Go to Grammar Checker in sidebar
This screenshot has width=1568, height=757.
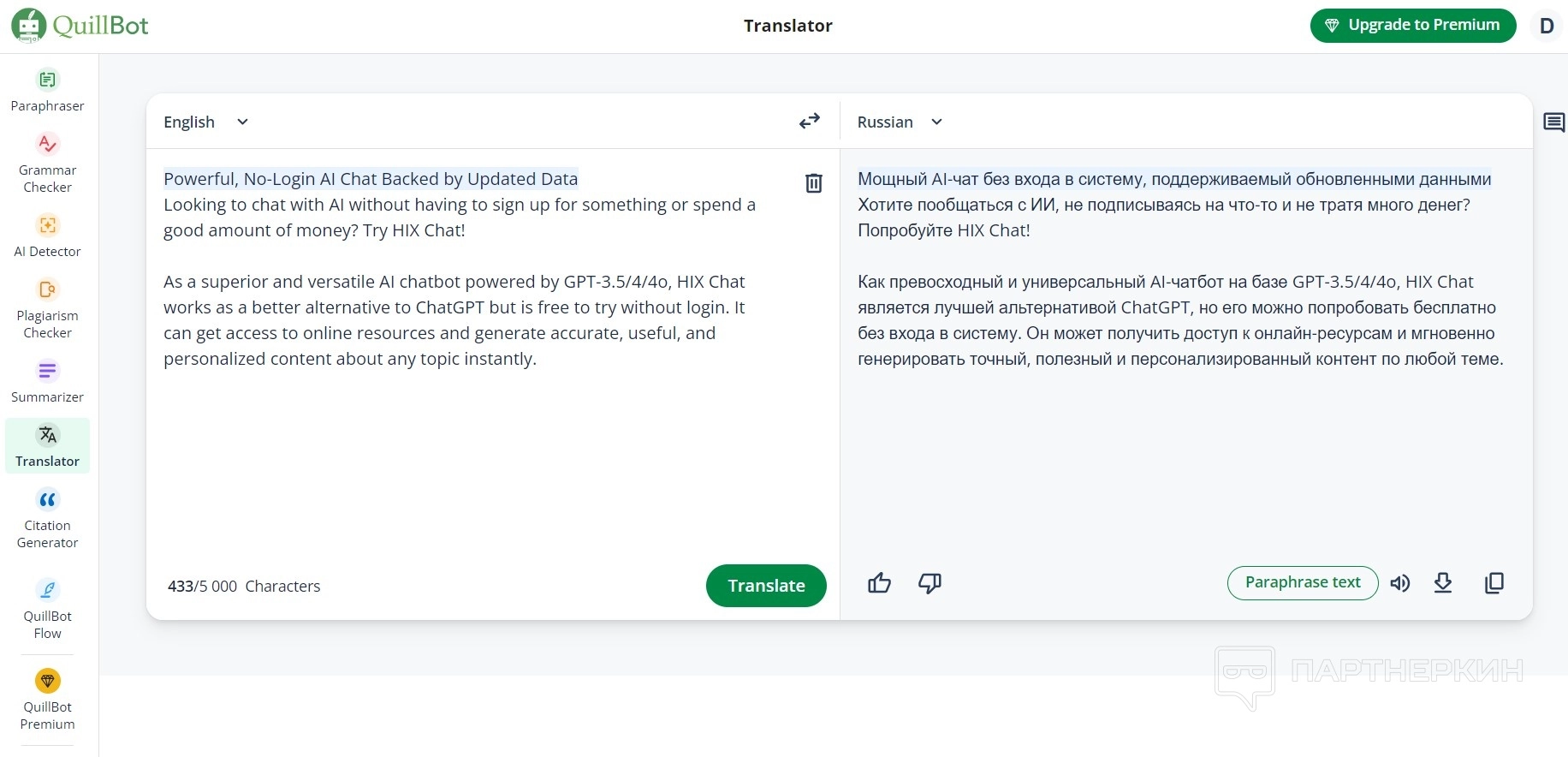pos(48,163)
